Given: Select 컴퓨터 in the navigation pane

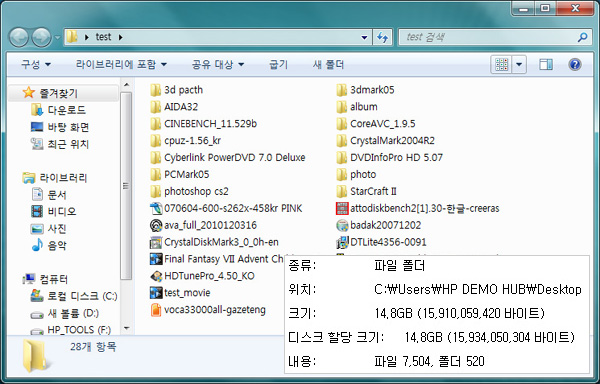Looking at the screenshot, I should coord(54,279).
